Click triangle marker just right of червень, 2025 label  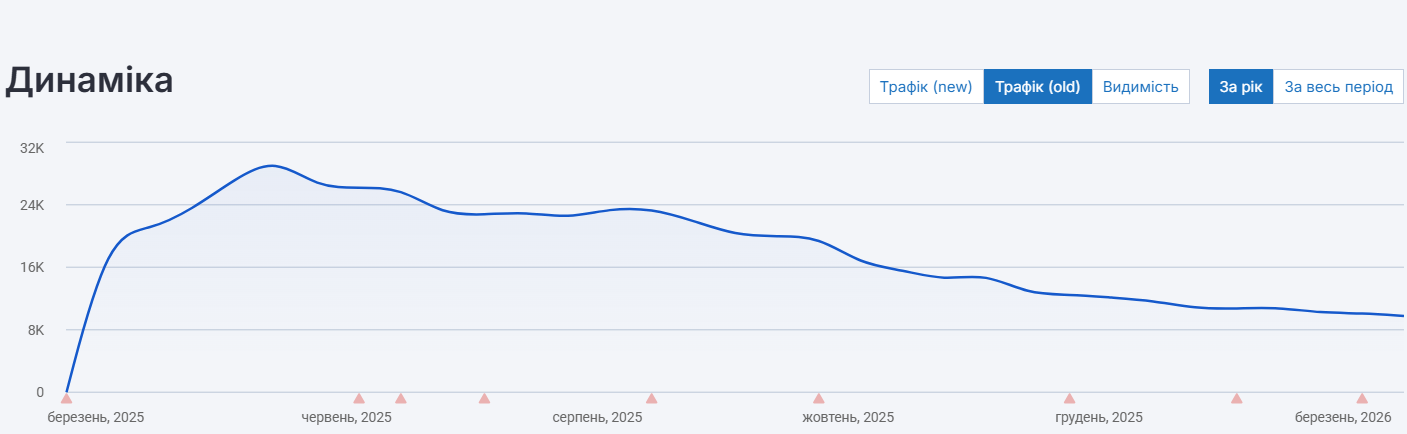[x=401, y=398]
